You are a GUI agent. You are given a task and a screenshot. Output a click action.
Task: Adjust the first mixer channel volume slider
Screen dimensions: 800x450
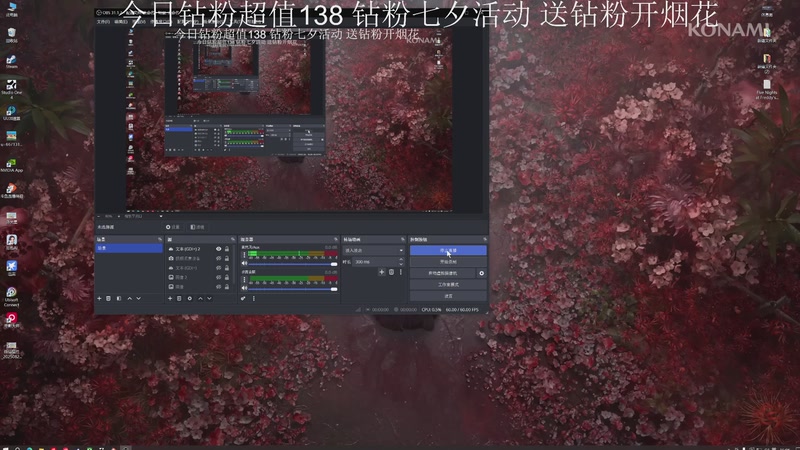coord(293,264)
